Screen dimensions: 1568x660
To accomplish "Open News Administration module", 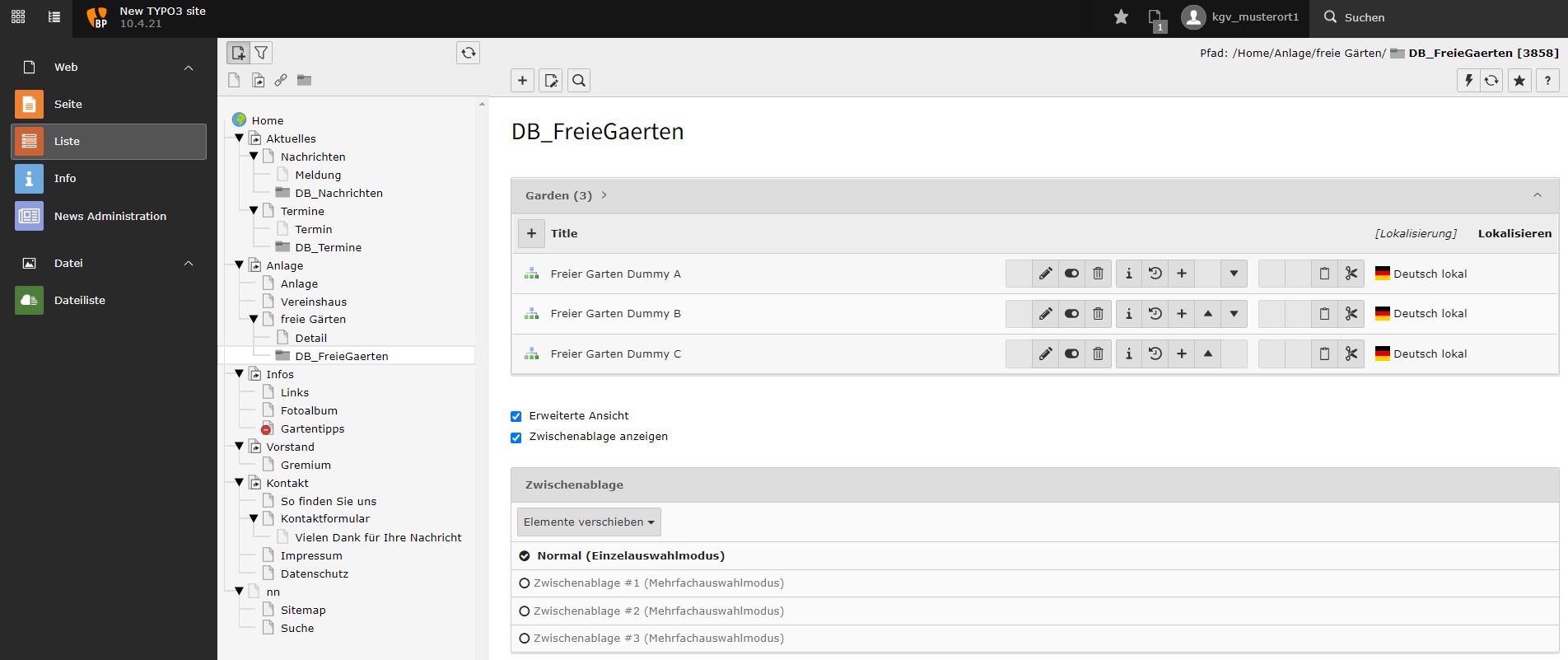I will pyautogui.click(x=109, y=216).
